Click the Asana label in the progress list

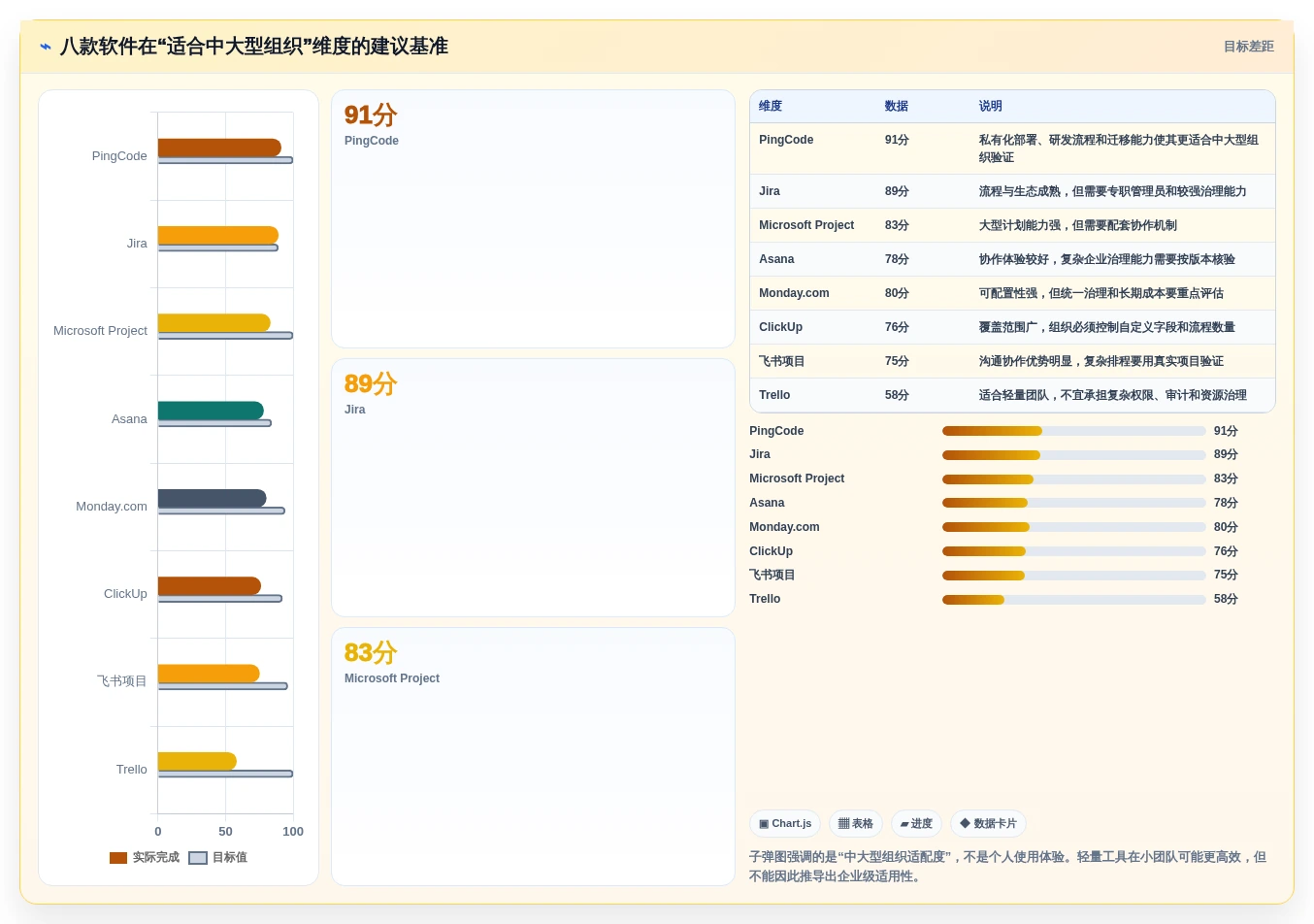tap(767, 503)
